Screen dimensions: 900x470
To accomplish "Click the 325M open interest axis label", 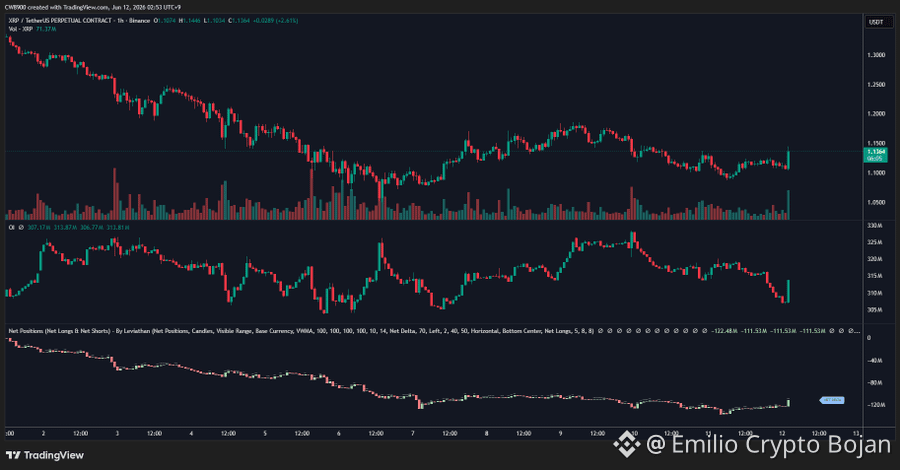I will click(x=874, y=242).
